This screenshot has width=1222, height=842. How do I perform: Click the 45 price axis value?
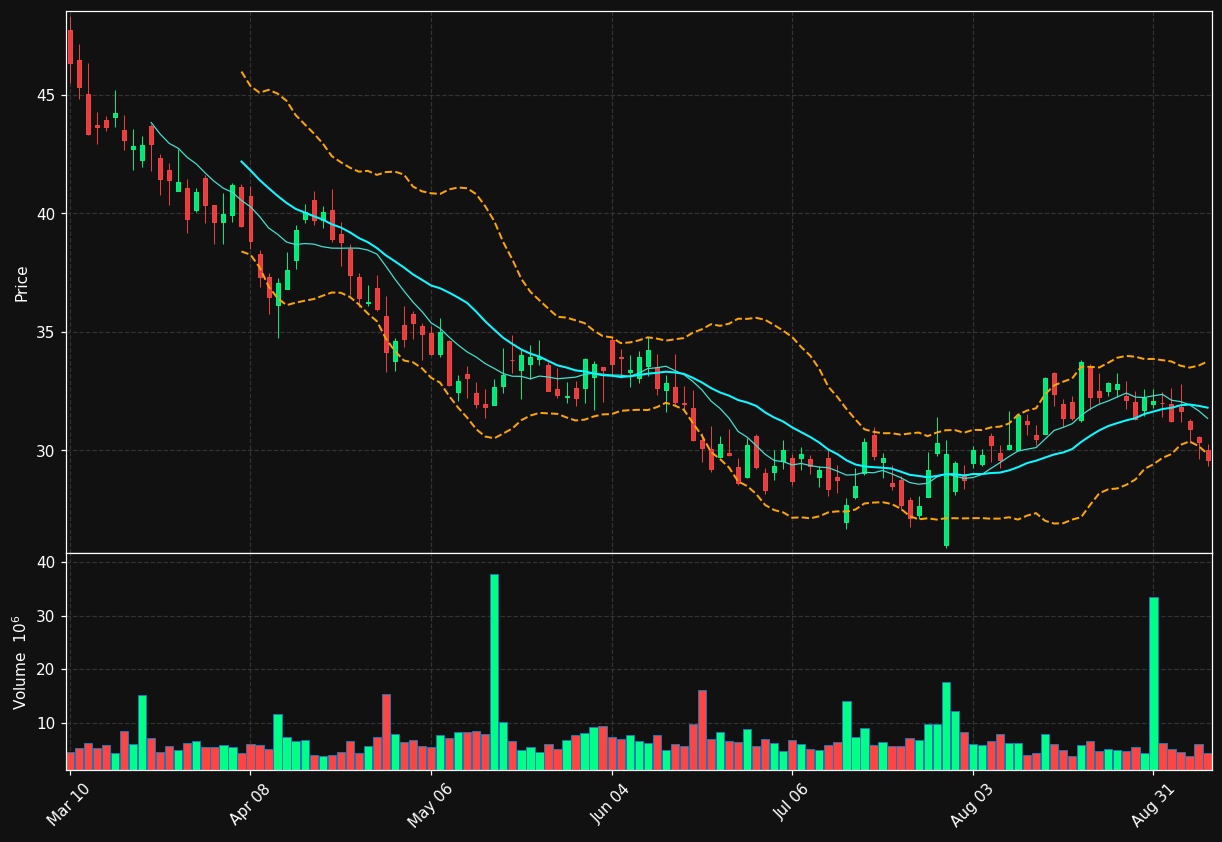tap(47, 95)
